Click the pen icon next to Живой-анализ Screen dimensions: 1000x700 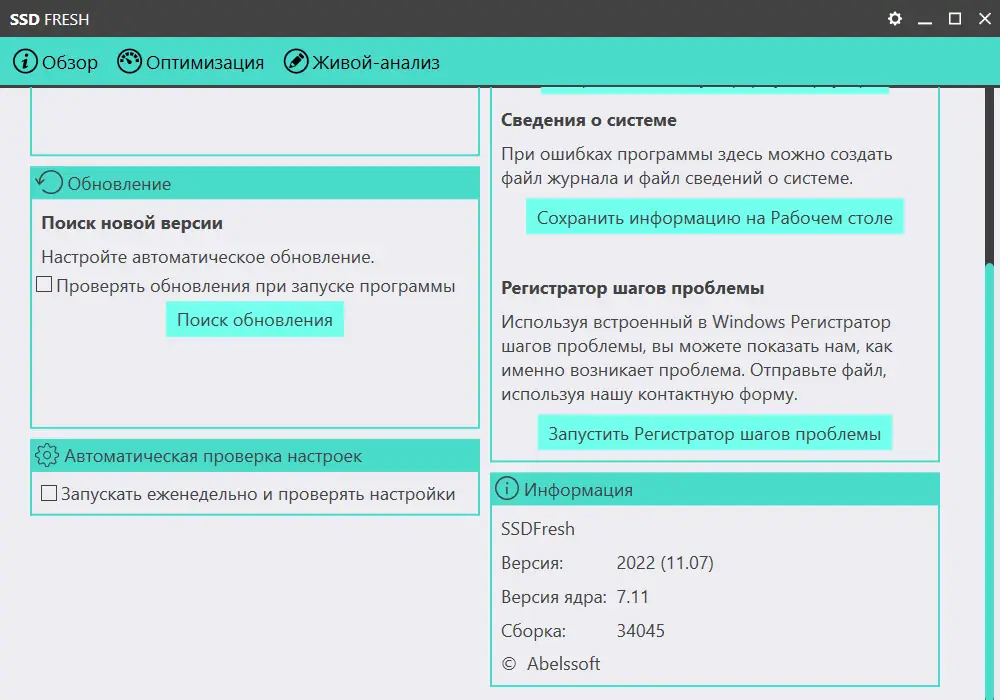[x=297, y=61]
